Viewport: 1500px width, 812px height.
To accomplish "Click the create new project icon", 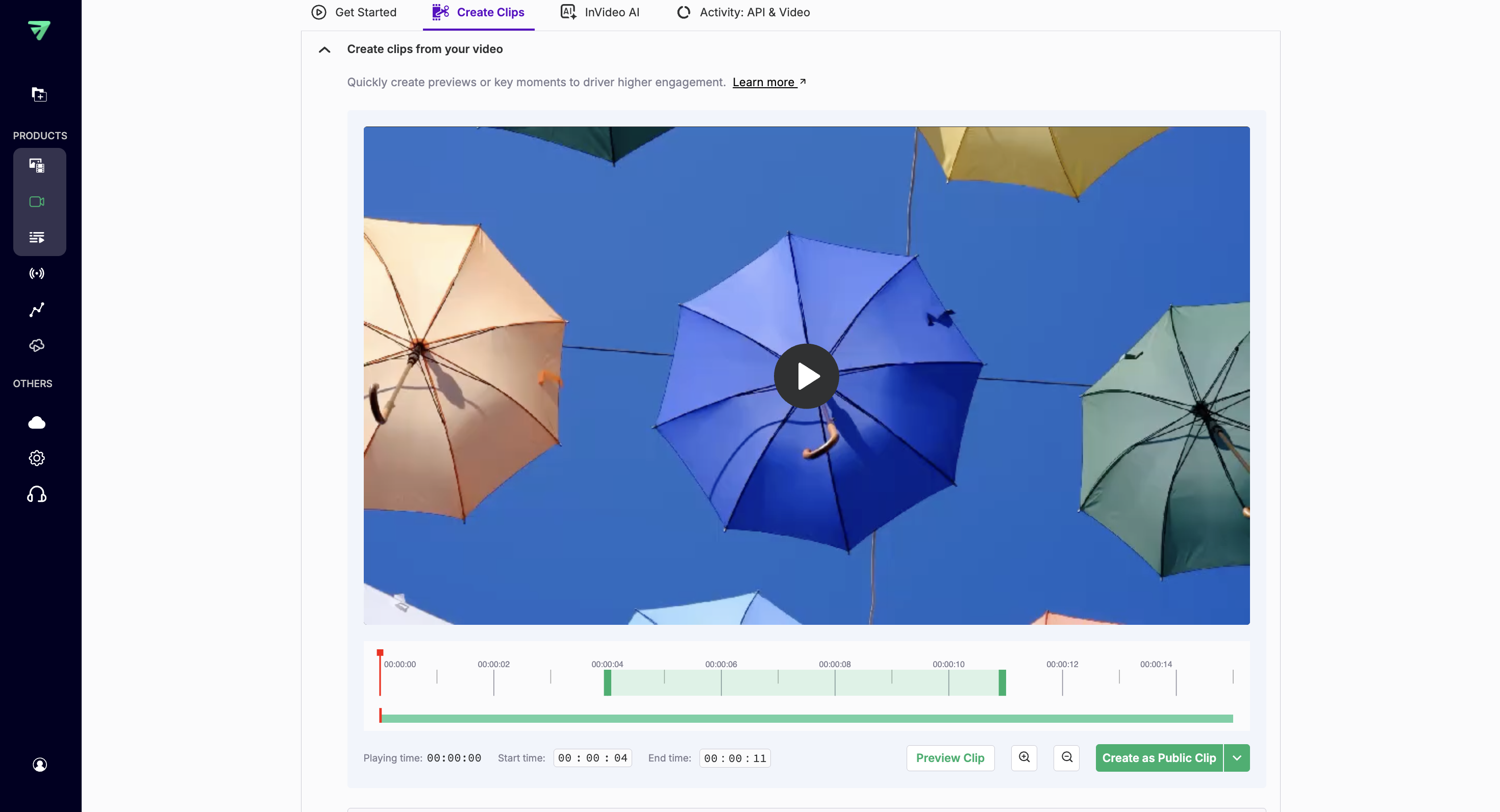I will [x=38, y=94].
